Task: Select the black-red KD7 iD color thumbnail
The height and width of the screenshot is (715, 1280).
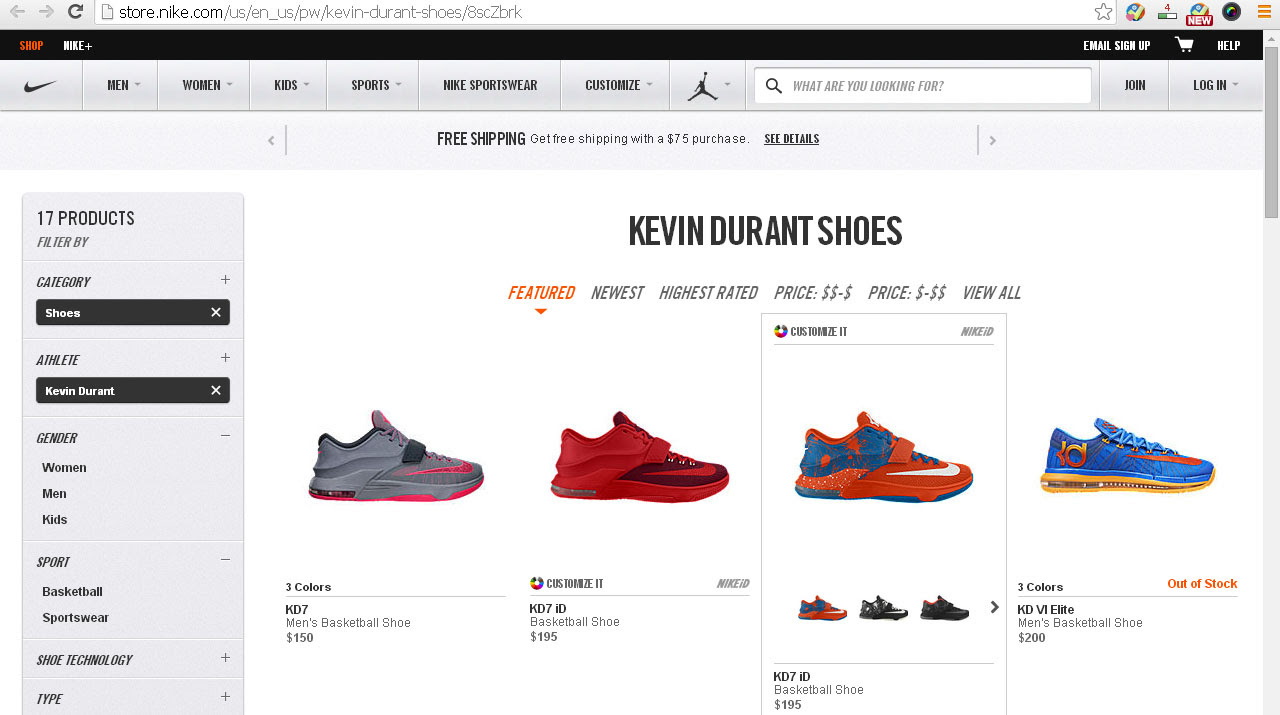Action: point(944,607)
